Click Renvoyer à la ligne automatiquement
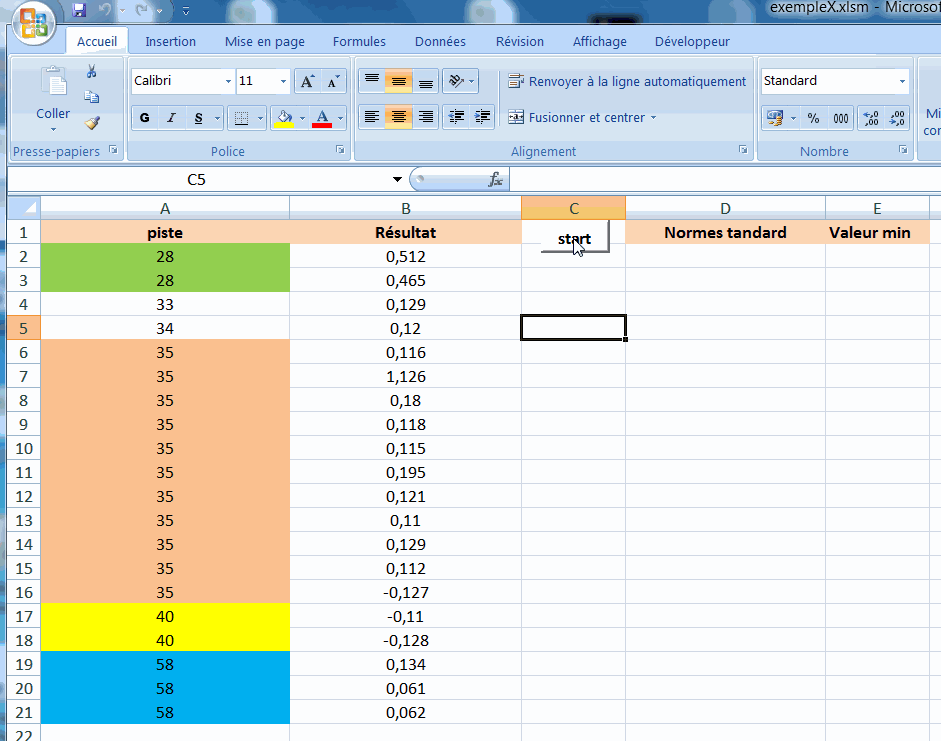The width and height of the screenshot is (941, 741). 627,81
